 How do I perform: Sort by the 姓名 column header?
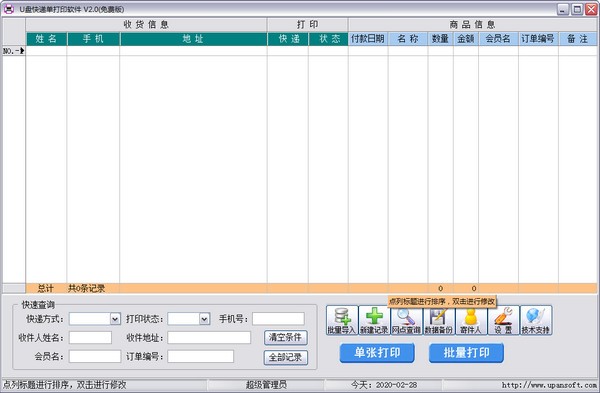click(x=46, y=39)
